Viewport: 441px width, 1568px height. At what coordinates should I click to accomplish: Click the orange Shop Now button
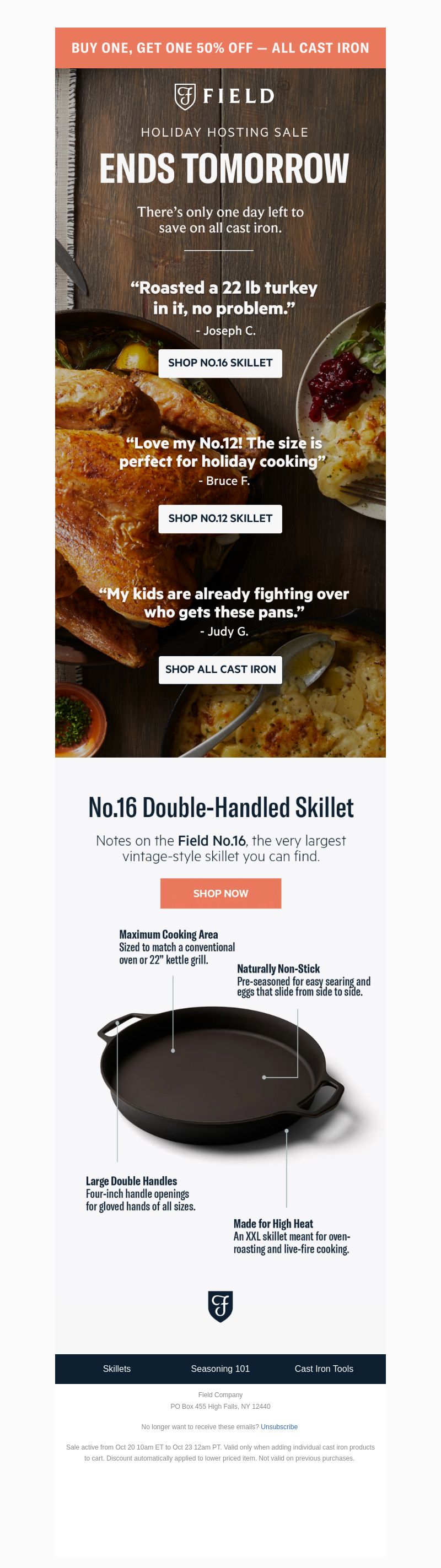(220, 893)
